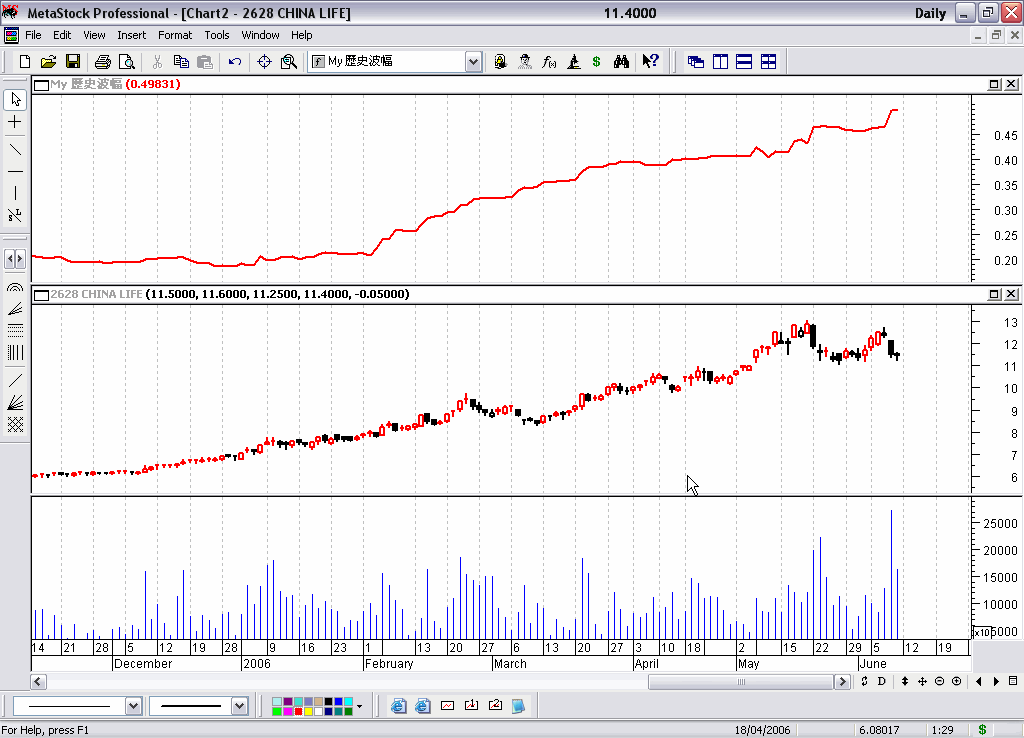Open a file with the folder icon
The width and height of the screenshot is (1024, 738).
[48, 61]
